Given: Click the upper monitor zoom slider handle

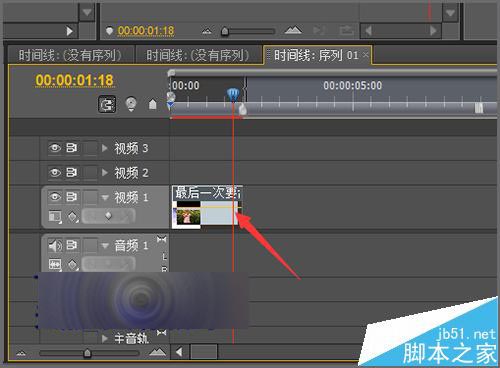Looking at the screenshot, I should [225, 31].
